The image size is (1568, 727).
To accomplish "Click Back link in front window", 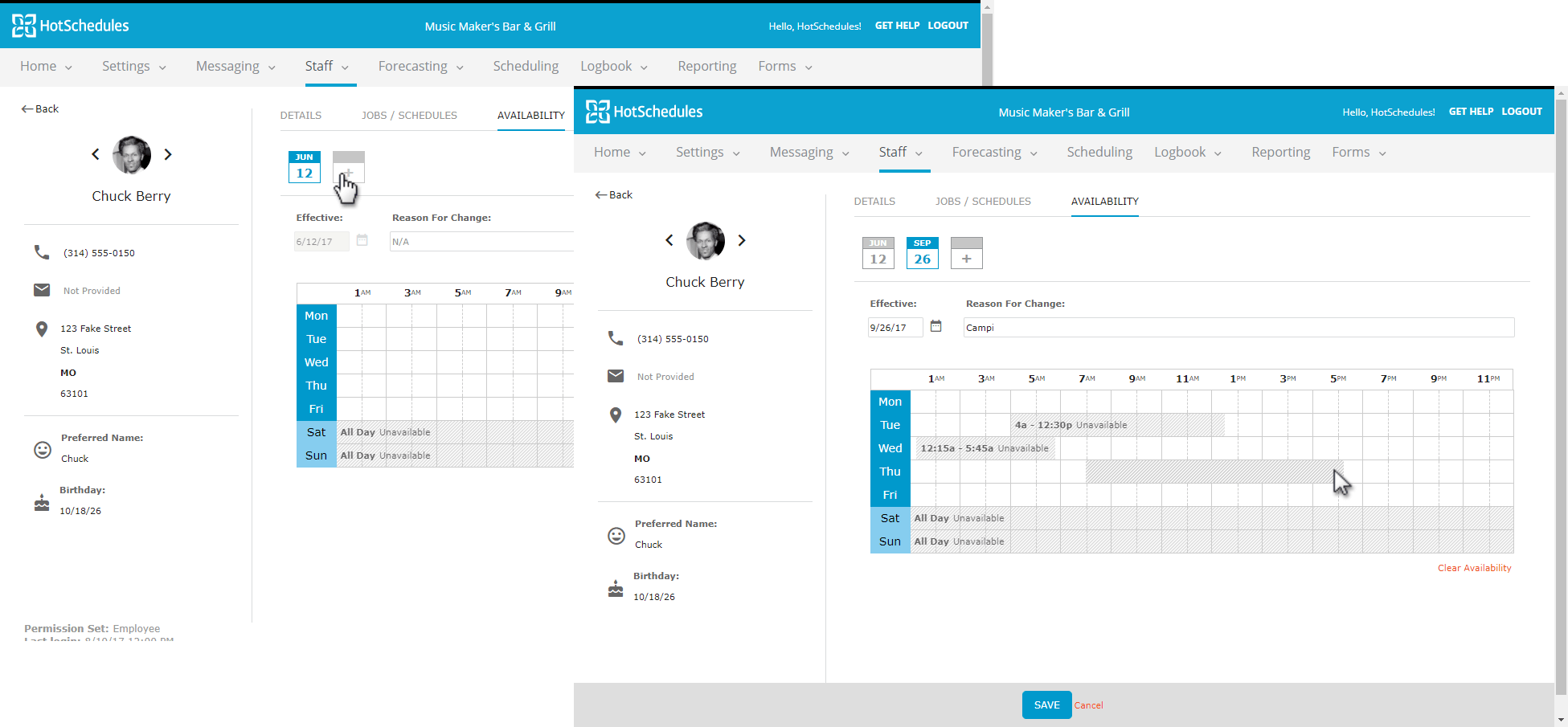I will pyautogui.click(x=614, y=194).
